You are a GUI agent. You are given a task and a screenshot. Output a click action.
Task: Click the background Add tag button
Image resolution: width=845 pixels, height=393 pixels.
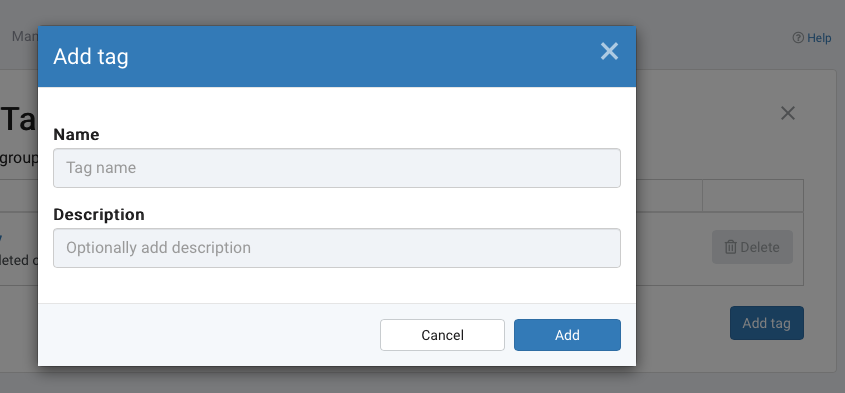[767, 323]
